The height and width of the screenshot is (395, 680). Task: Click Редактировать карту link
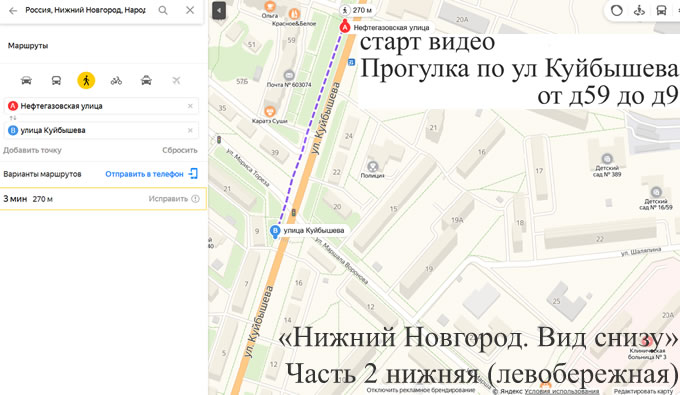click(643, 391)
